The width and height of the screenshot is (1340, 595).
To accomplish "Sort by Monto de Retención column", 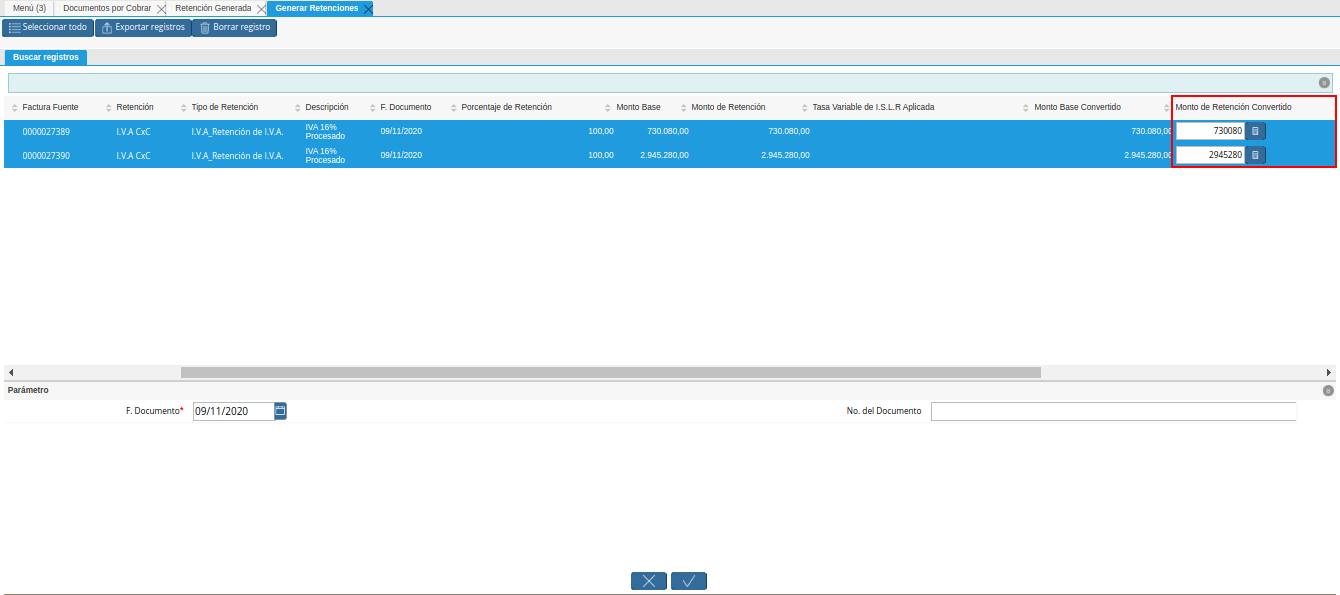I will click(x=728, y=107).
